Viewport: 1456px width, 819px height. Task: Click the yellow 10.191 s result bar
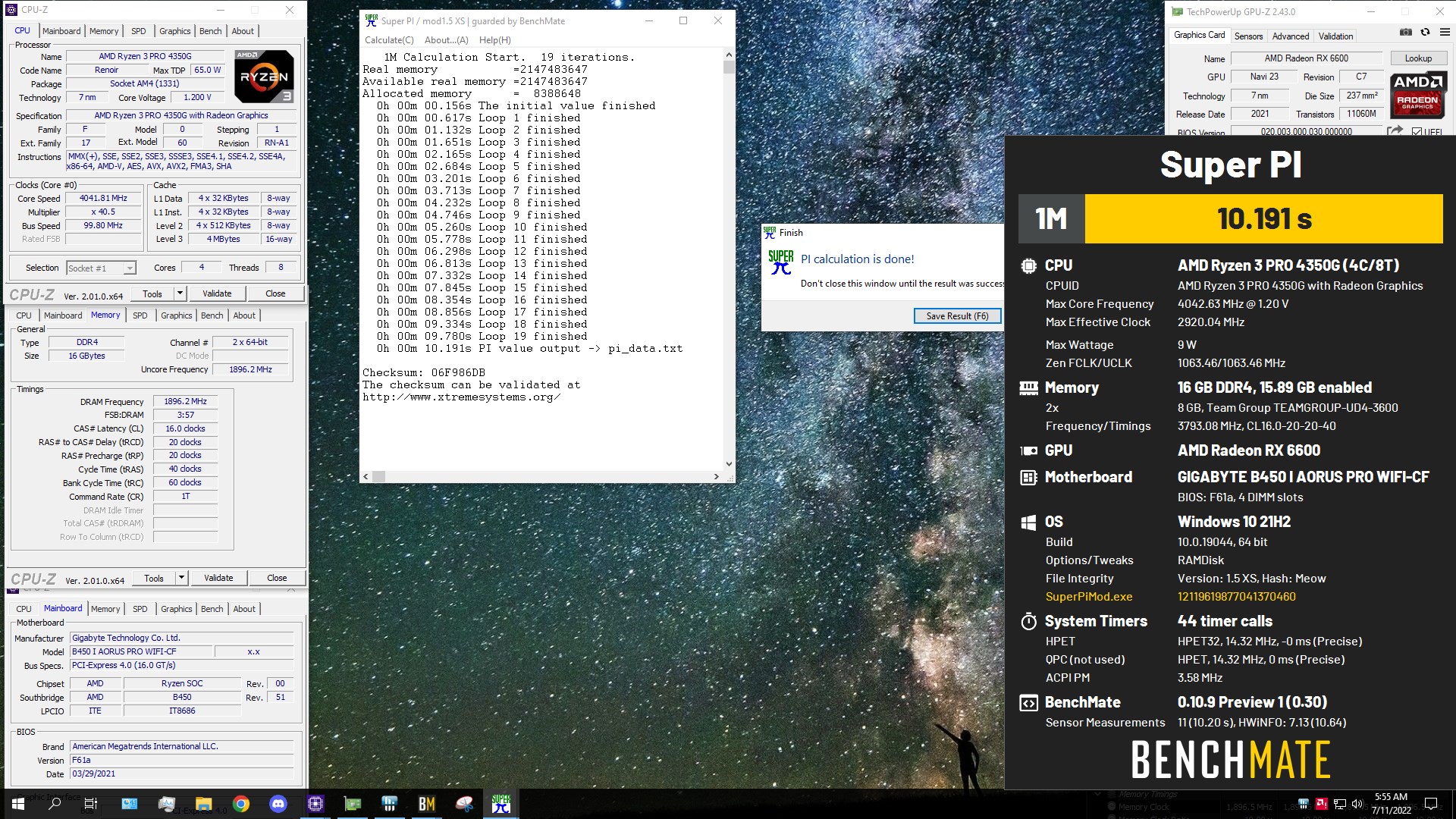click(x=1263, y=219)
